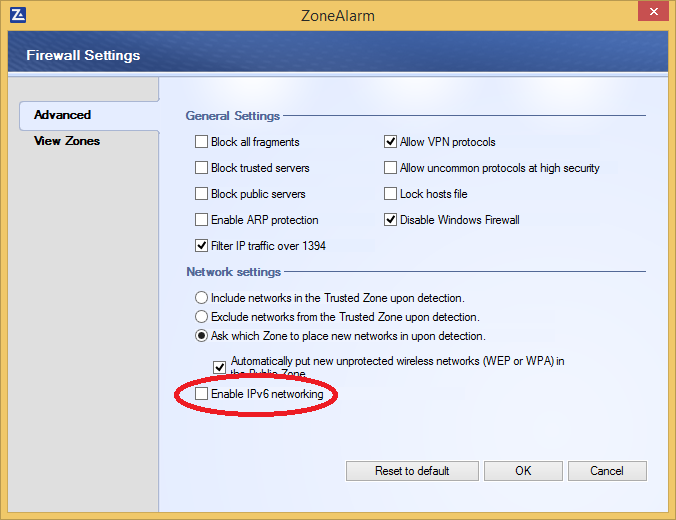Viewport: 676px width, 520px height.
Task: Check Enable IPv6 networking
Action: [x=201, y=393]
